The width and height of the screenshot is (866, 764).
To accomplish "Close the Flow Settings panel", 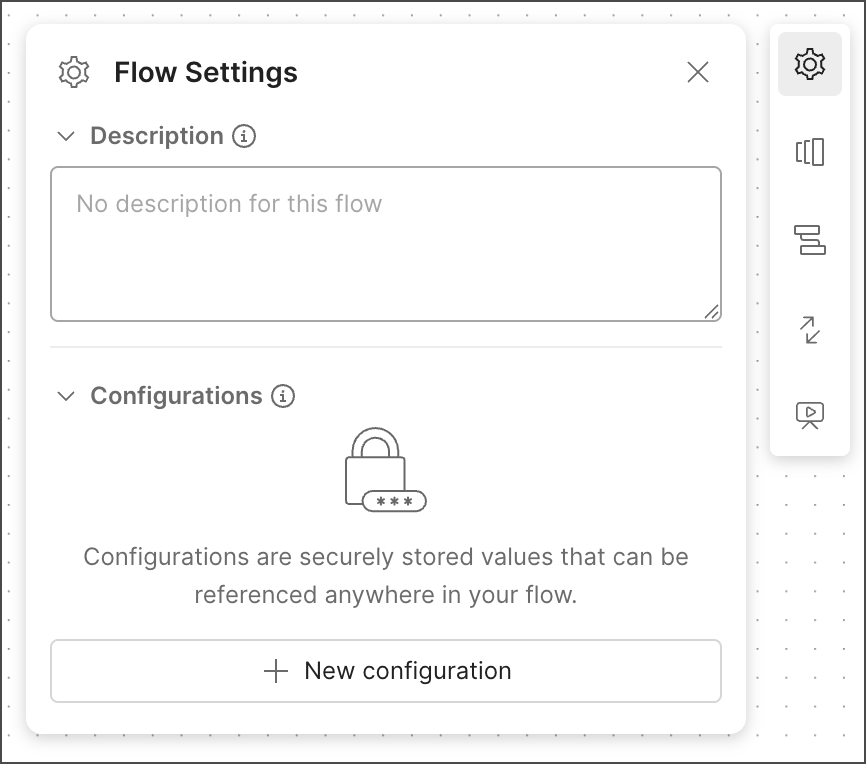I will (697, 72).
